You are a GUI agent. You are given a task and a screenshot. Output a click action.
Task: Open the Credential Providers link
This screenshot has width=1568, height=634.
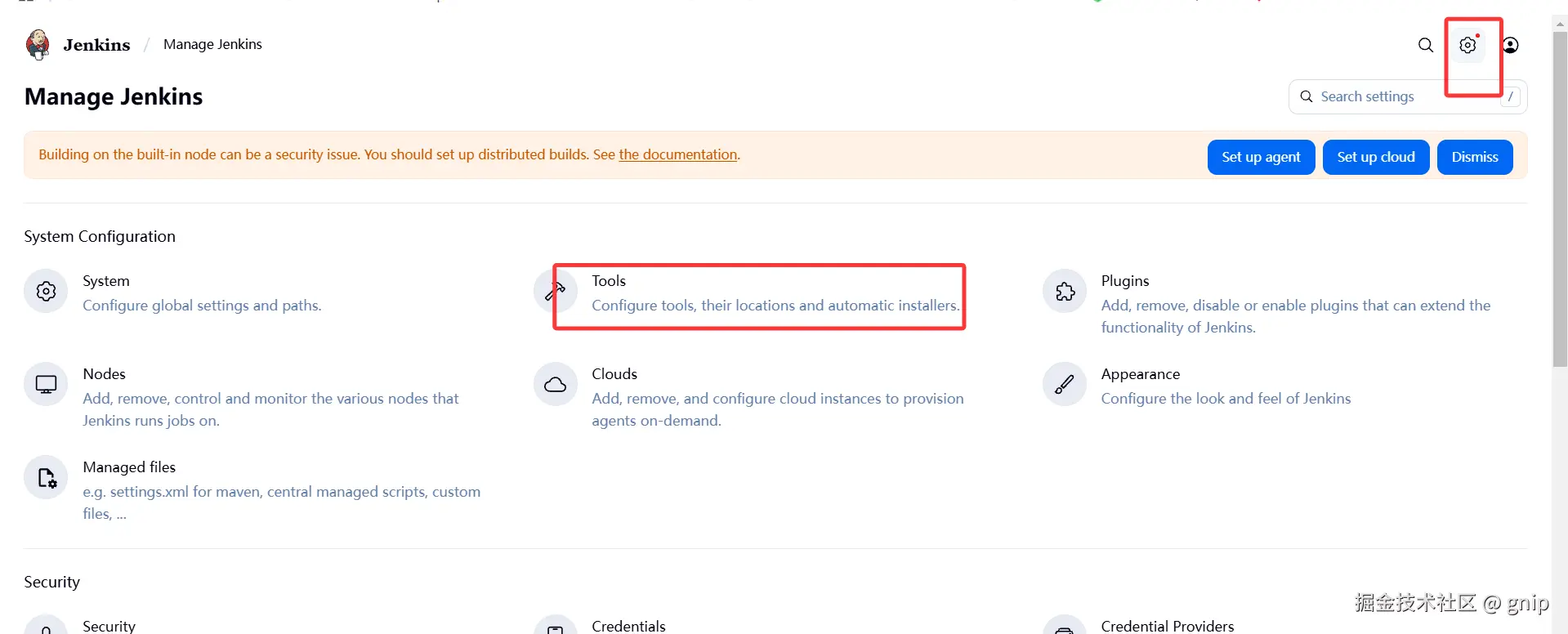click(1167, 626)
